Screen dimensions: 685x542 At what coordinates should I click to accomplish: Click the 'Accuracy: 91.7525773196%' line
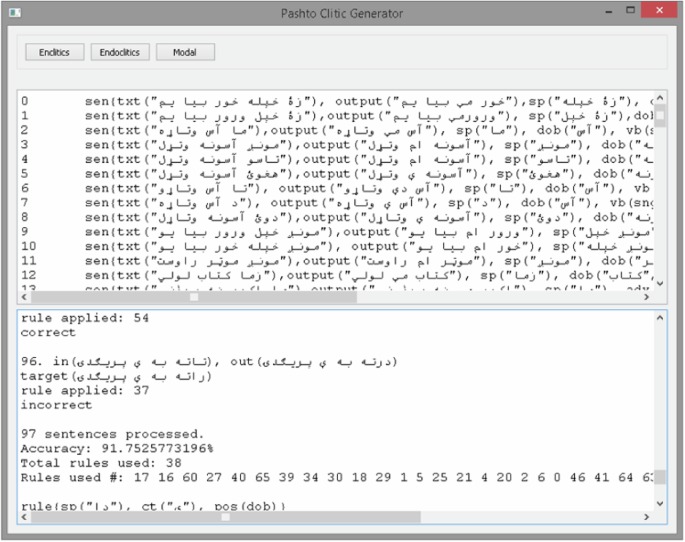117,449
